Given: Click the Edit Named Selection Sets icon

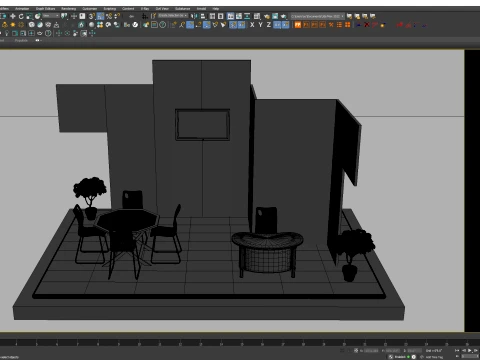Looking at the screenshot, I should point(154,16).
